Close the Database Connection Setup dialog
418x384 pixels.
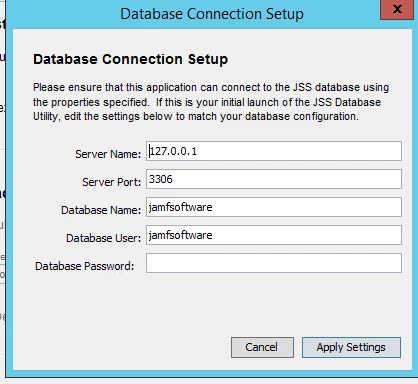(x=397, y=9)
